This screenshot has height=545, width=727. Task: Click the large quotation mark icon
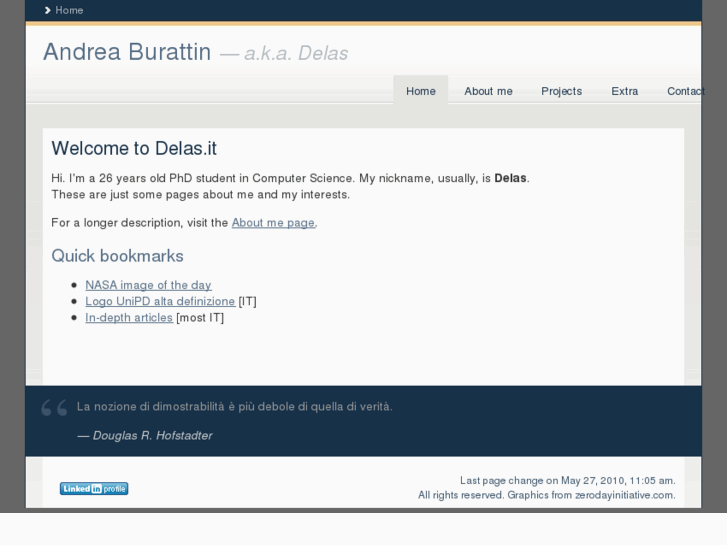pos(54,408)
